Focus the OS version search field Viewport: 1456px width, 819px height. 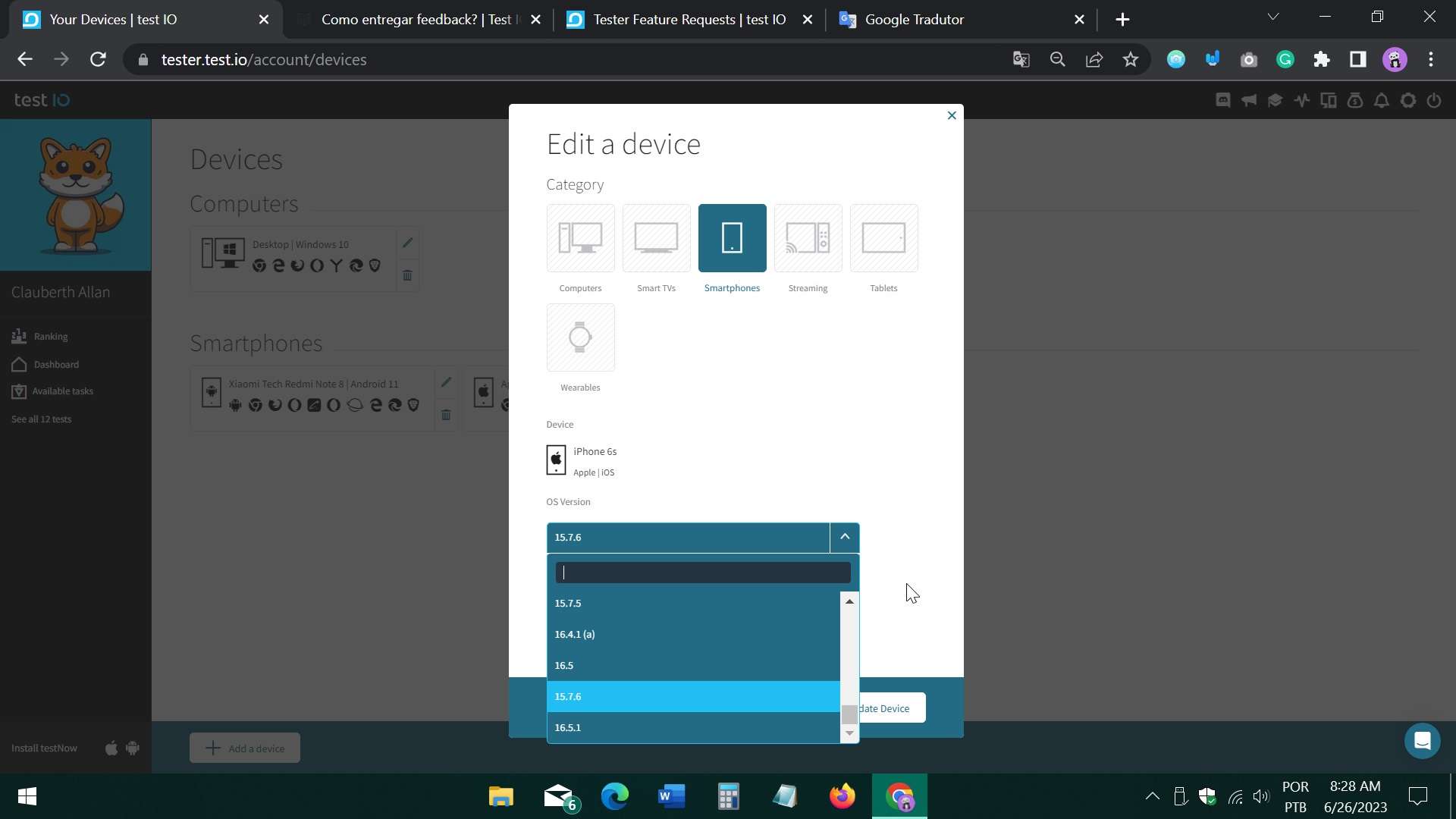coord(702,573)
